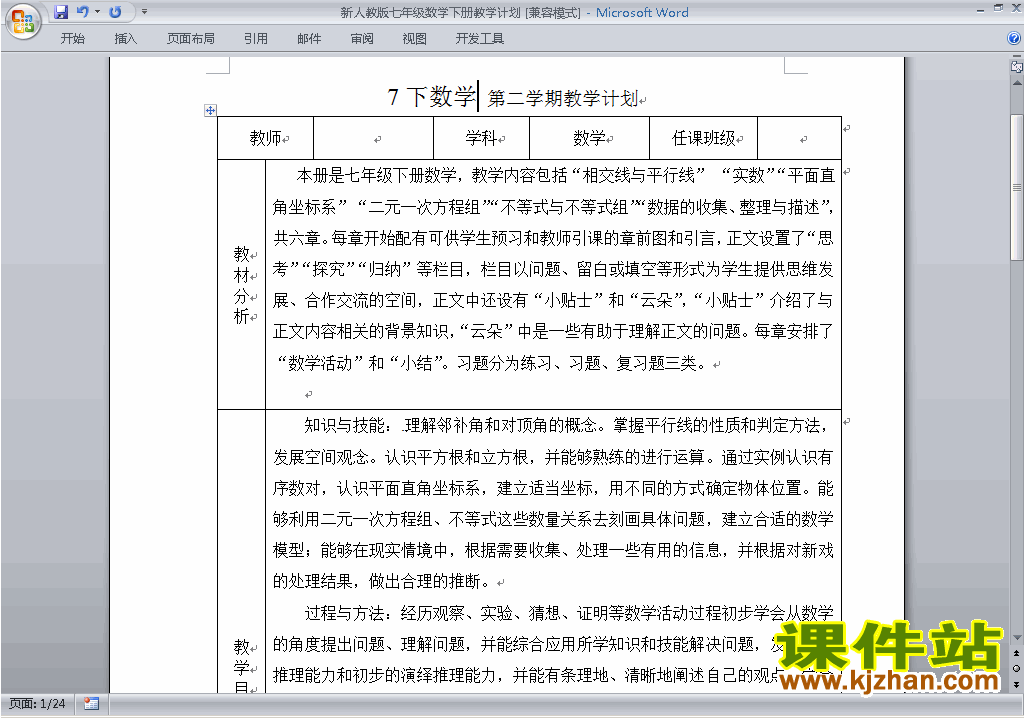Click the 任课班级 table cell

coord(703,138)
